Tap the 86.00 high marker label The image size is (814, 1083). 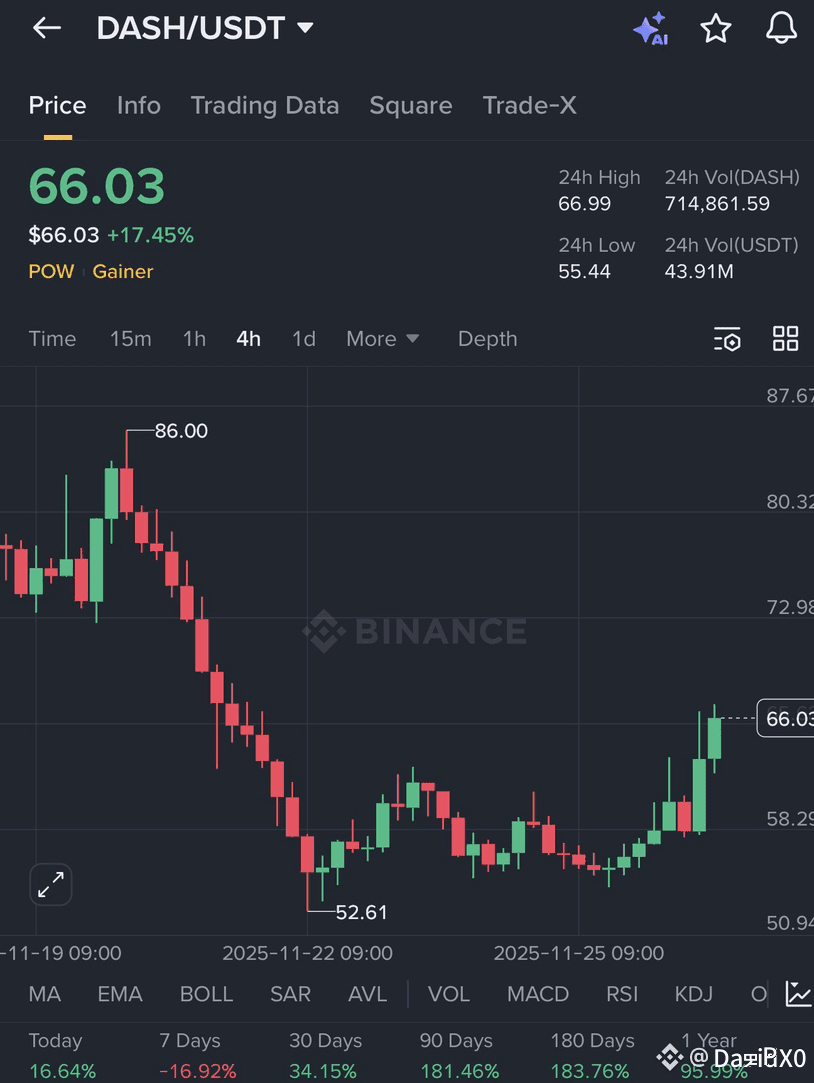tap(181, 431)
